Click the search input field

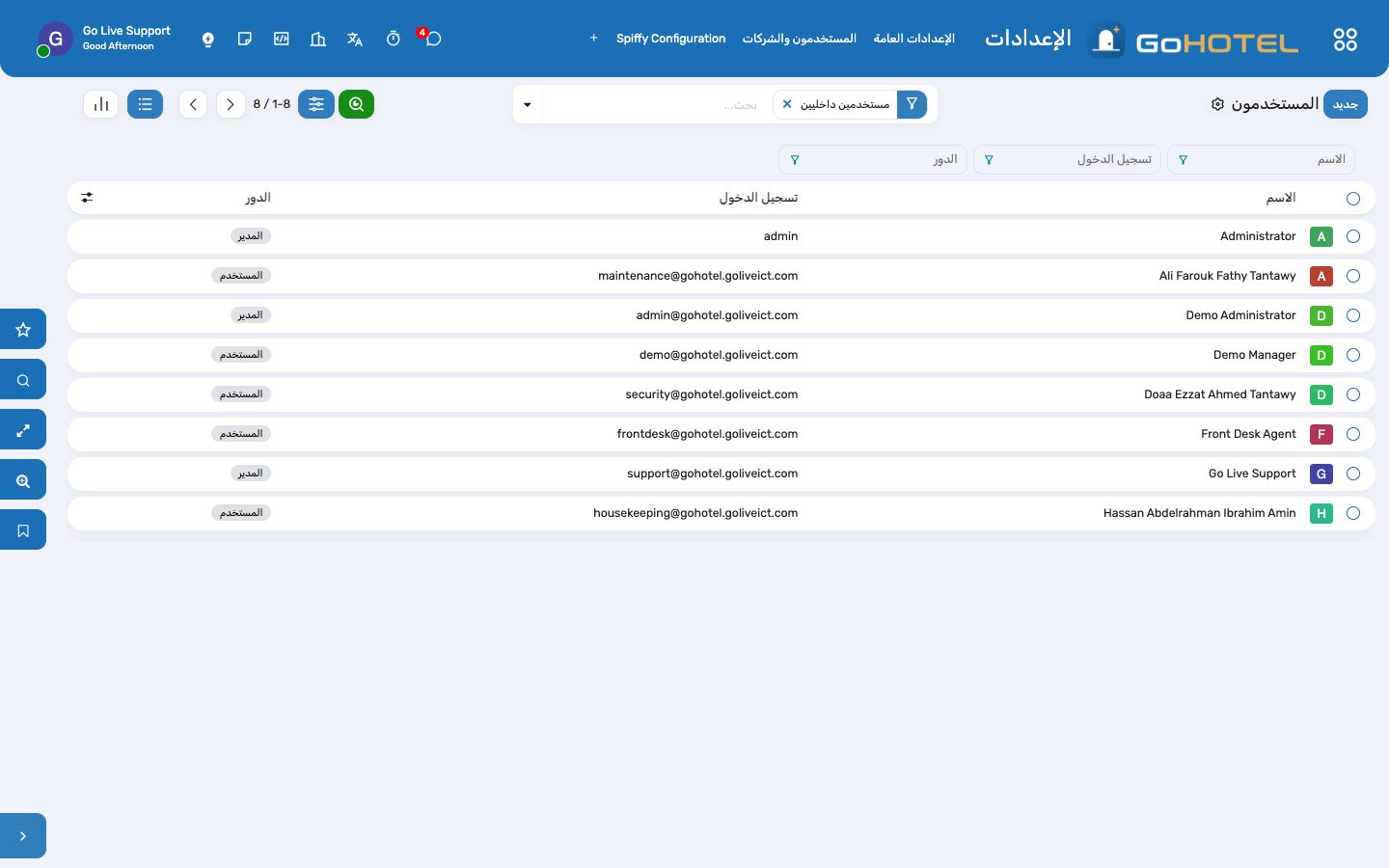tap(658, 104)
